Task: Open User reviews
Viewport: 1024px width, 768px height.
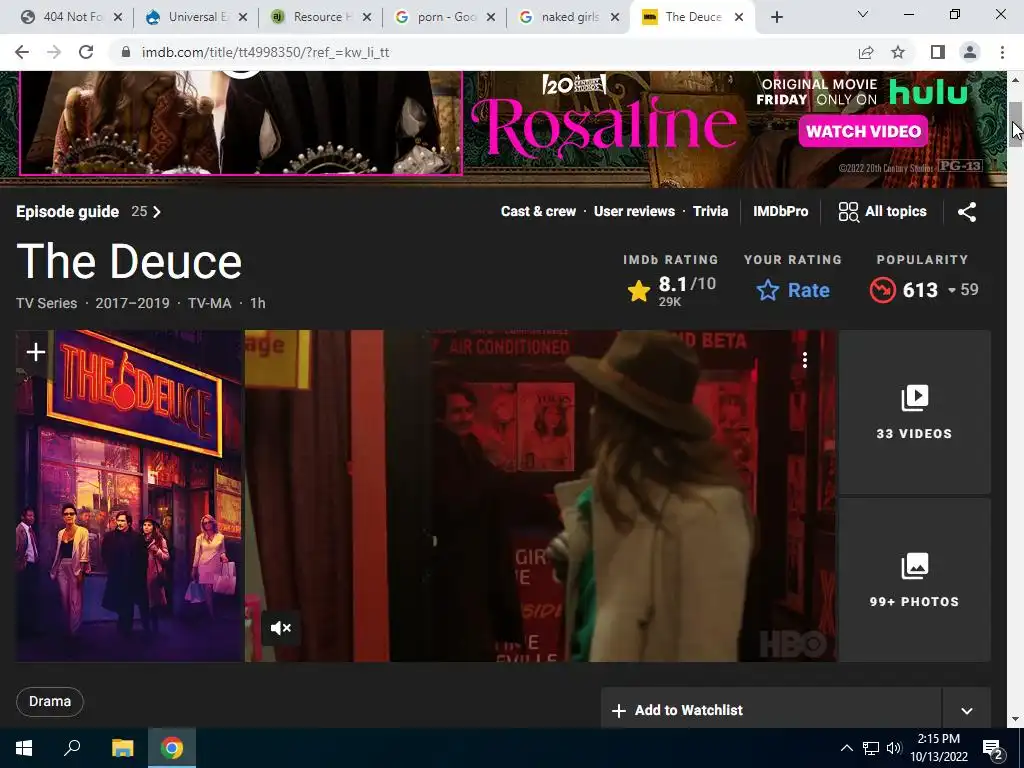Action: tap(634, 212)
